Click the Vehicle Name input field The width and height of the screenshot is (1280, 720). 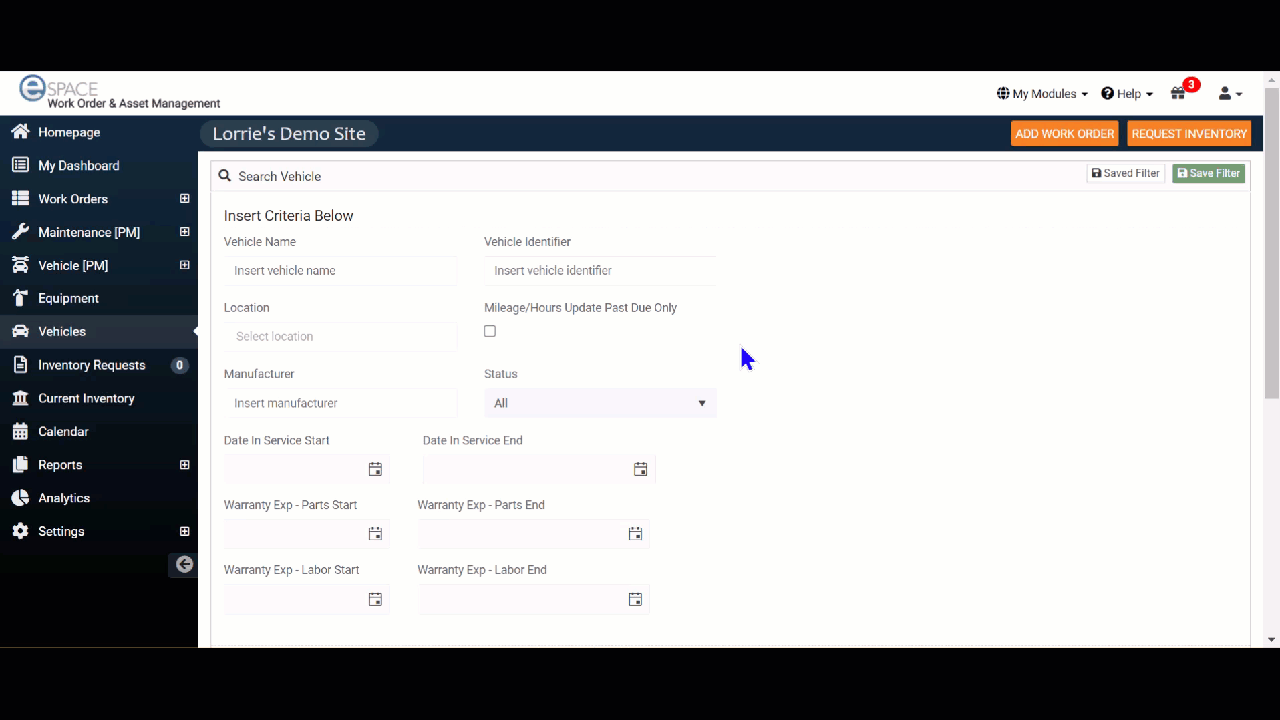pyautogui.click(x=340, y=270)
